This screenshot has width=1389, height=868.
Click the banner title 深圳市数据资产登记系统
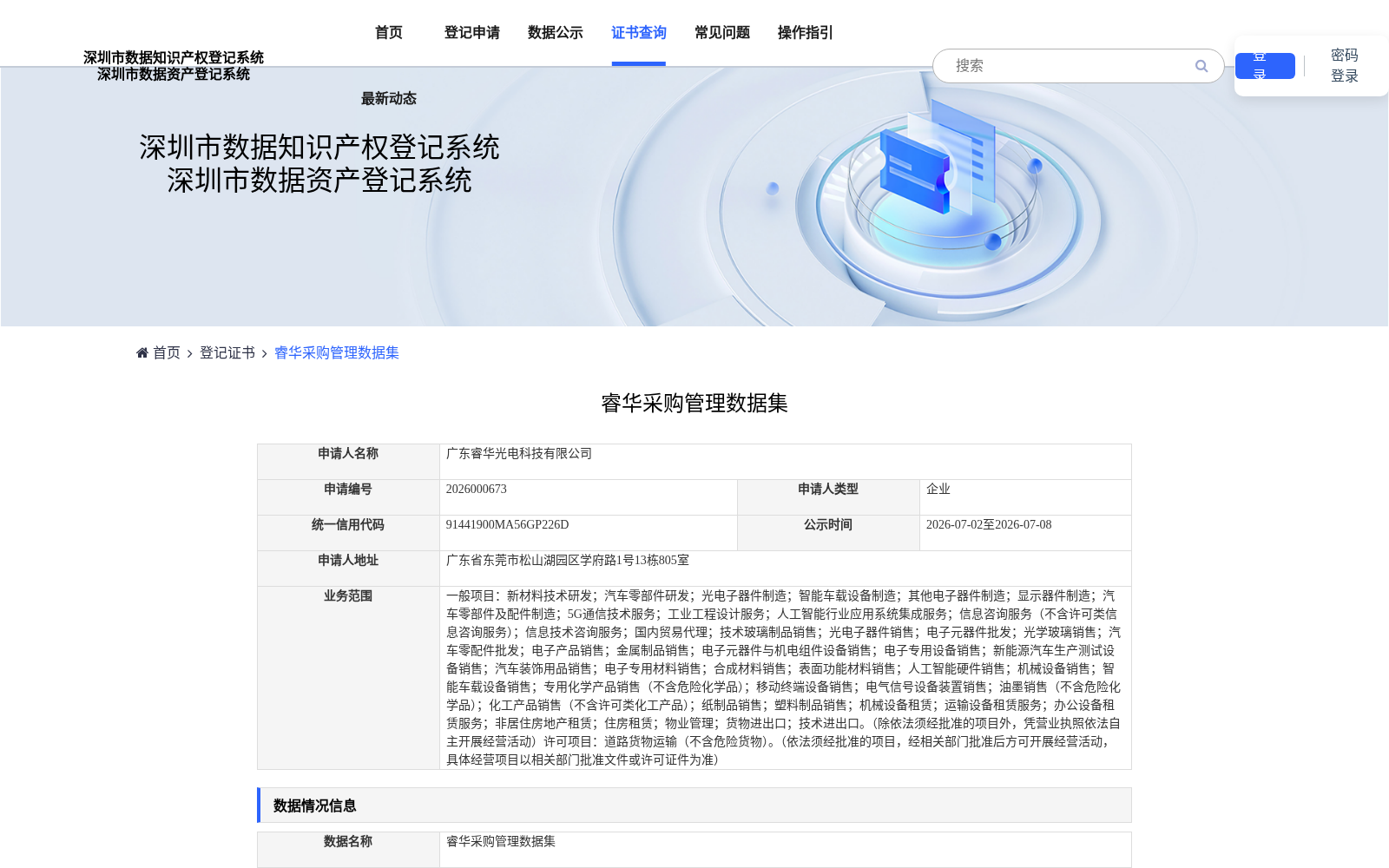tap(319, 181)
